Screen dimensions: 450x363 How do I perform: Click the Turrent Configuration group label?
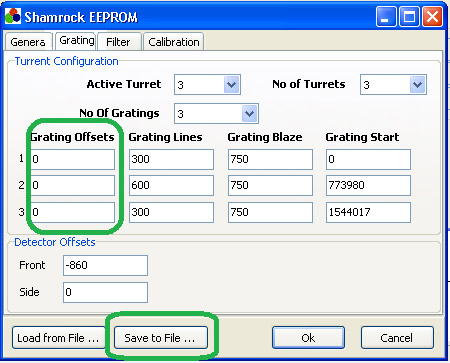(67, 61)
